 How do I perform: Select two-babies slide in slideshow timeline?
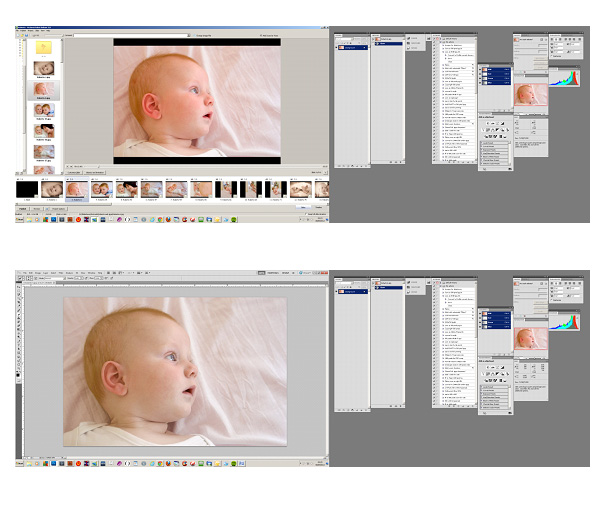(102, 189)
